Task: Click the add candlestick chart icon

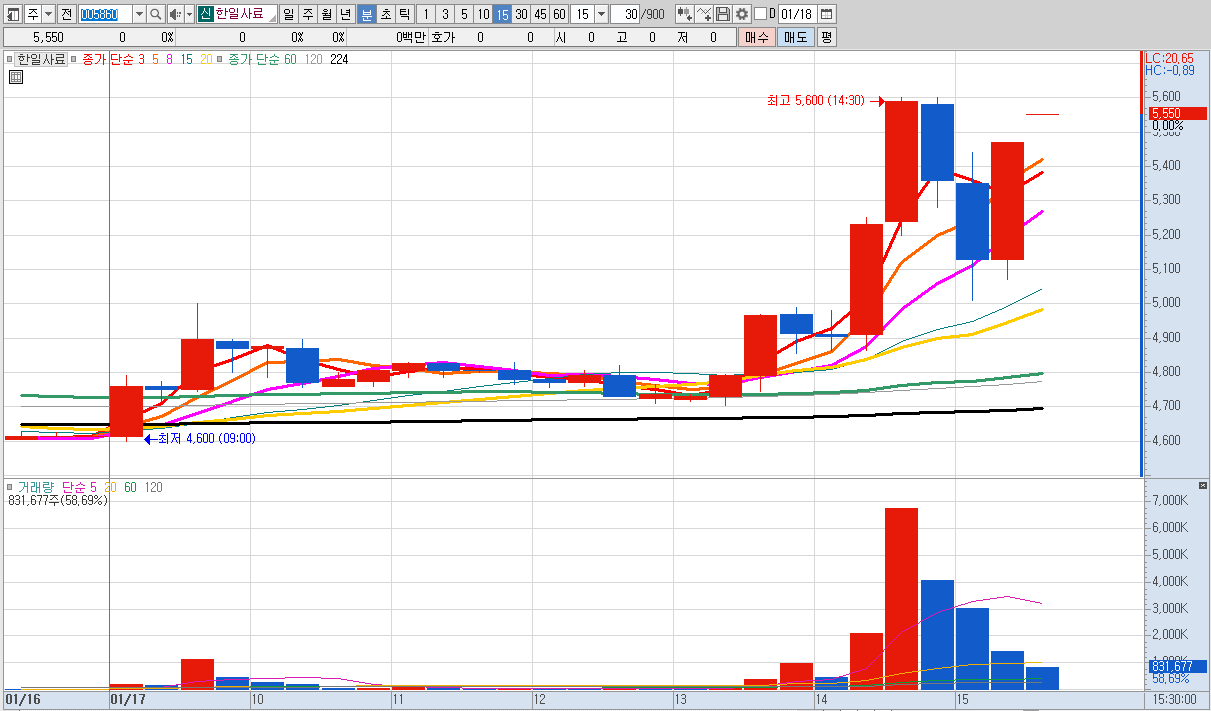Action: (x=684, y=14)
